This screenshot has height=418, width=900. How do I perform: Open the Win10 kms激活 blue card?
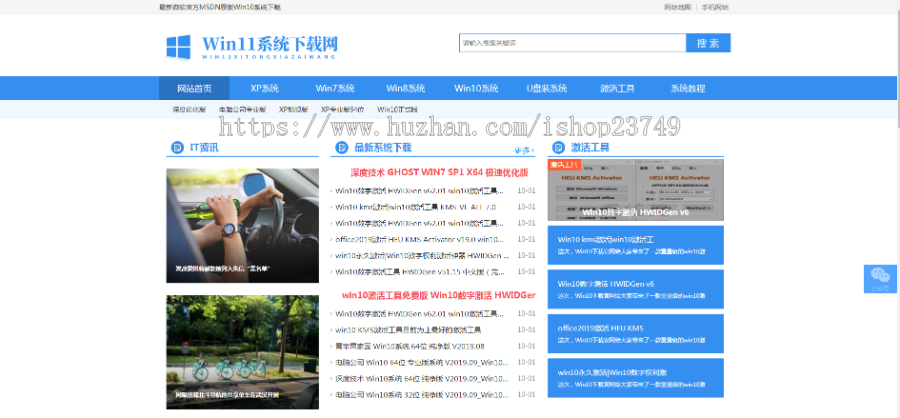[635, 245]
